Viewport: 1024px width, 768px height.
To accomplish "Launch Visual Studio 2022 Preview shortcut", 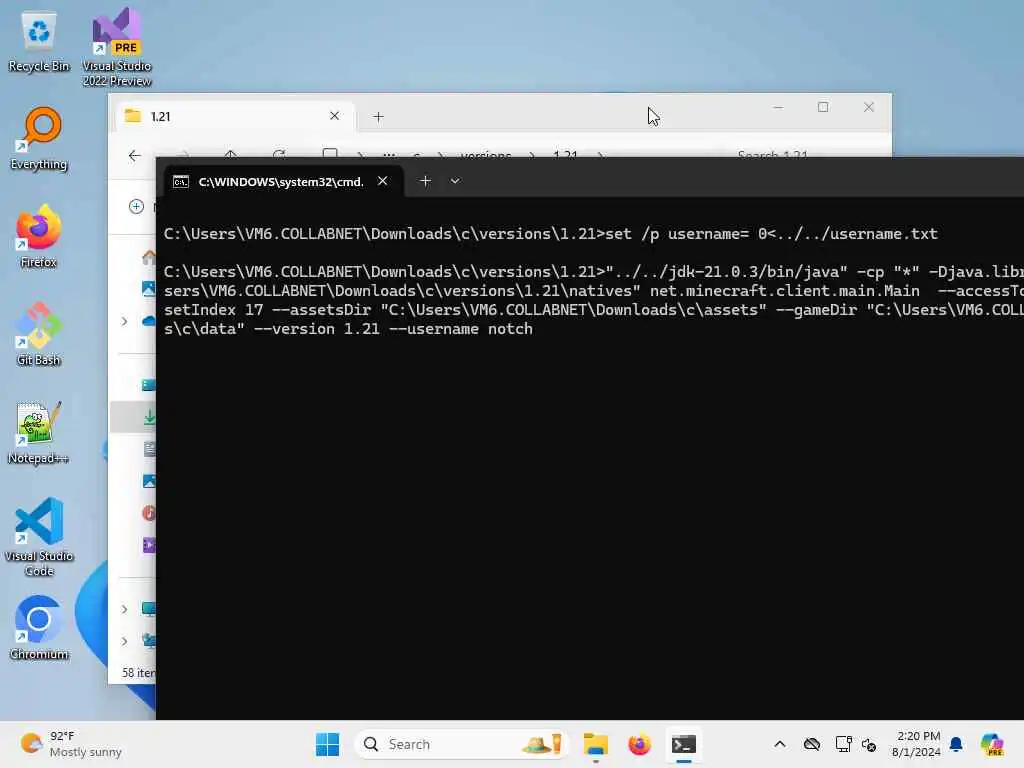I will click(117, 47).
